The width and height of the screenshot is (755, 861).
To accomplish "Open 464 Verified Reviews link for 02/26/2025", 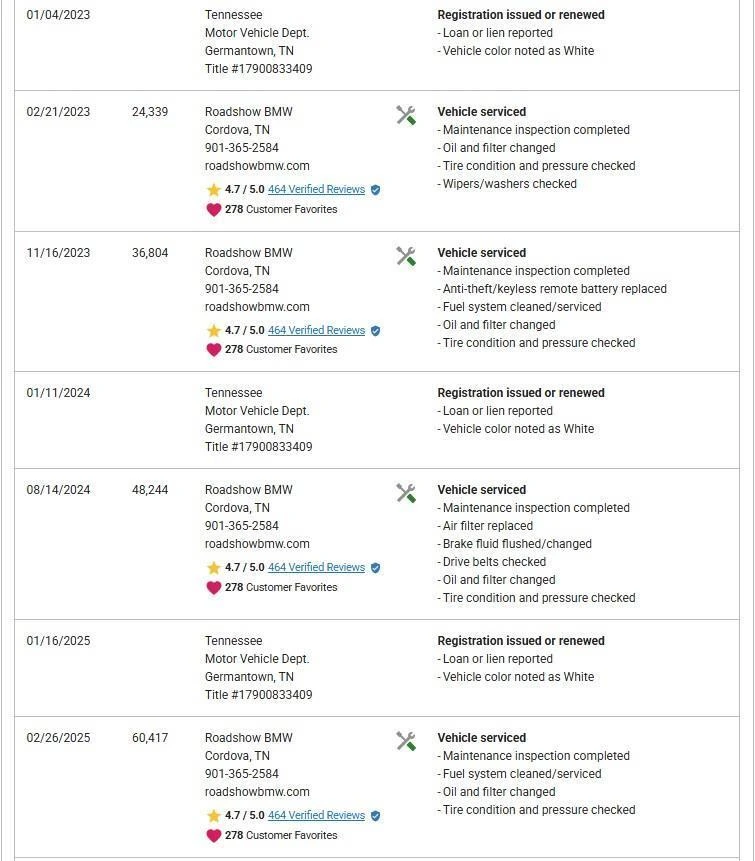I will click(x=316, y=816).
